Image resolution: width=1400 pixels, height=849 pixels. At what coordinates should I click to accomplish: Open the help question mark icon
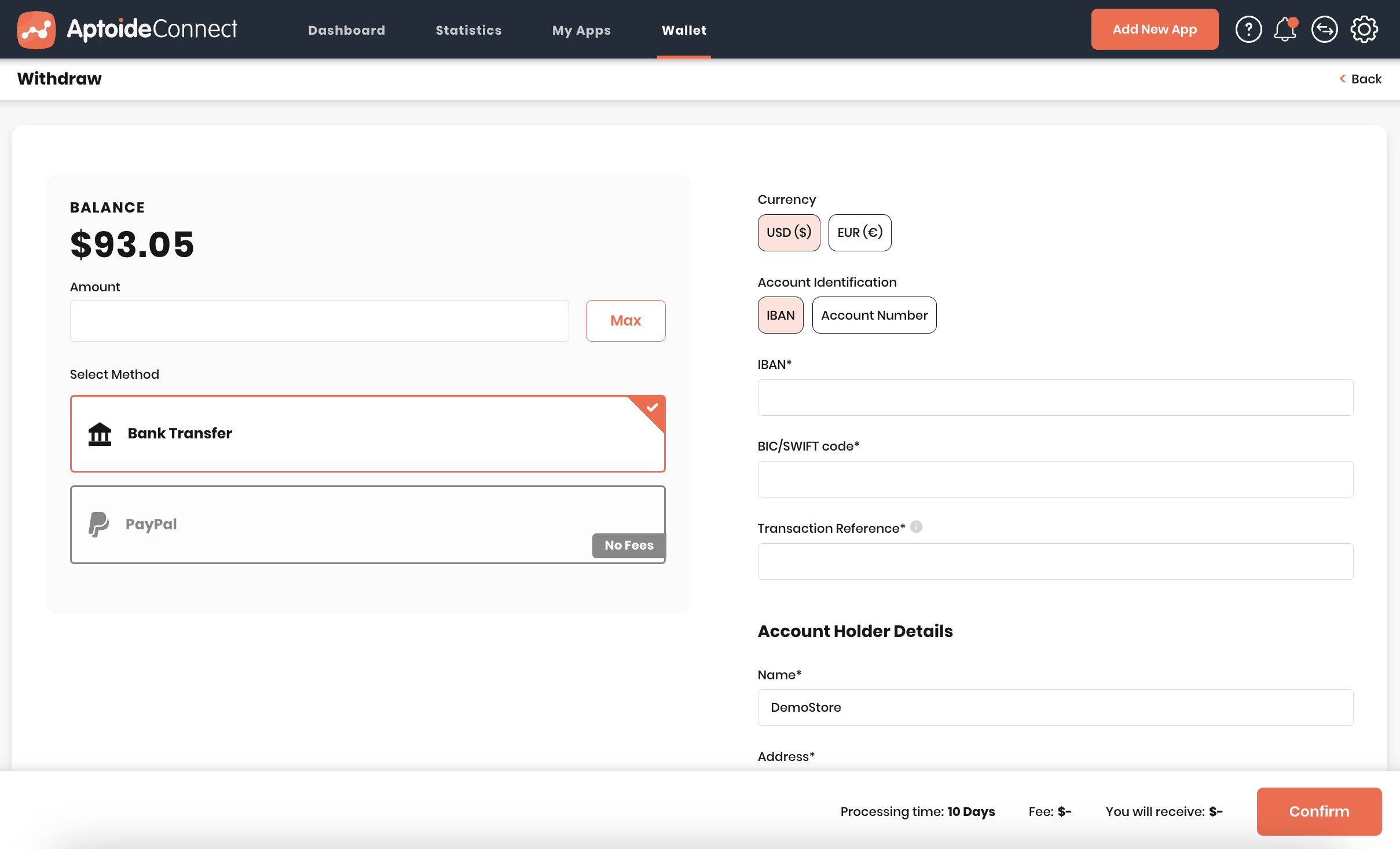click(x=1248, y=30)
